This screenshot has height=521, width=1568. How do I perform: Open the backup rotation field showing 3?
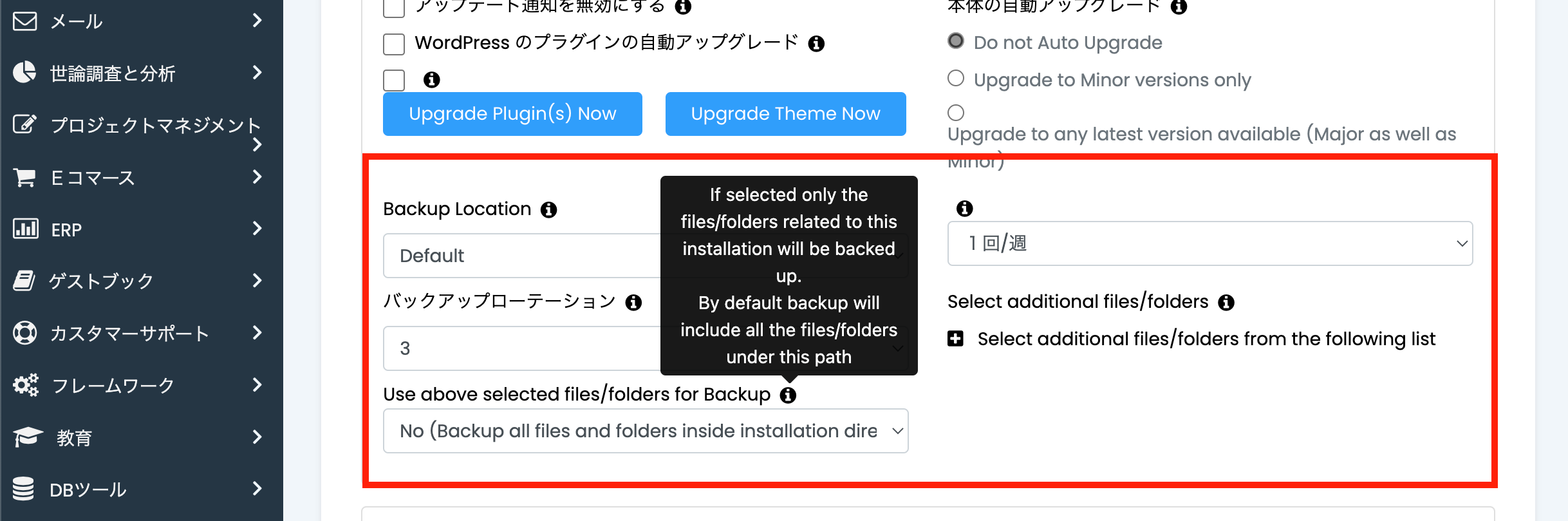(522, 348)
